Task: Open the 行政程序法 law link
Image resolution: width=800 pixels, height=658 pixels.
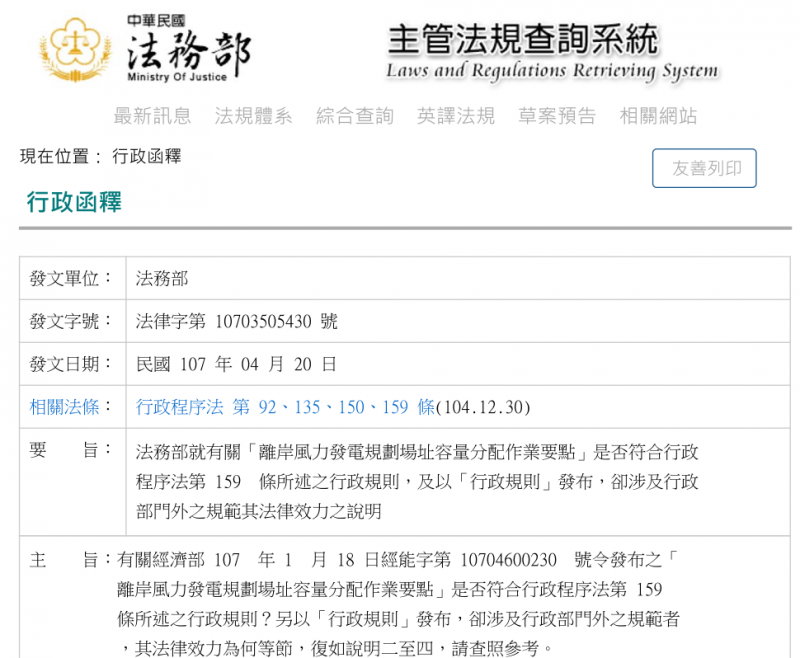Action: point(180,407)
